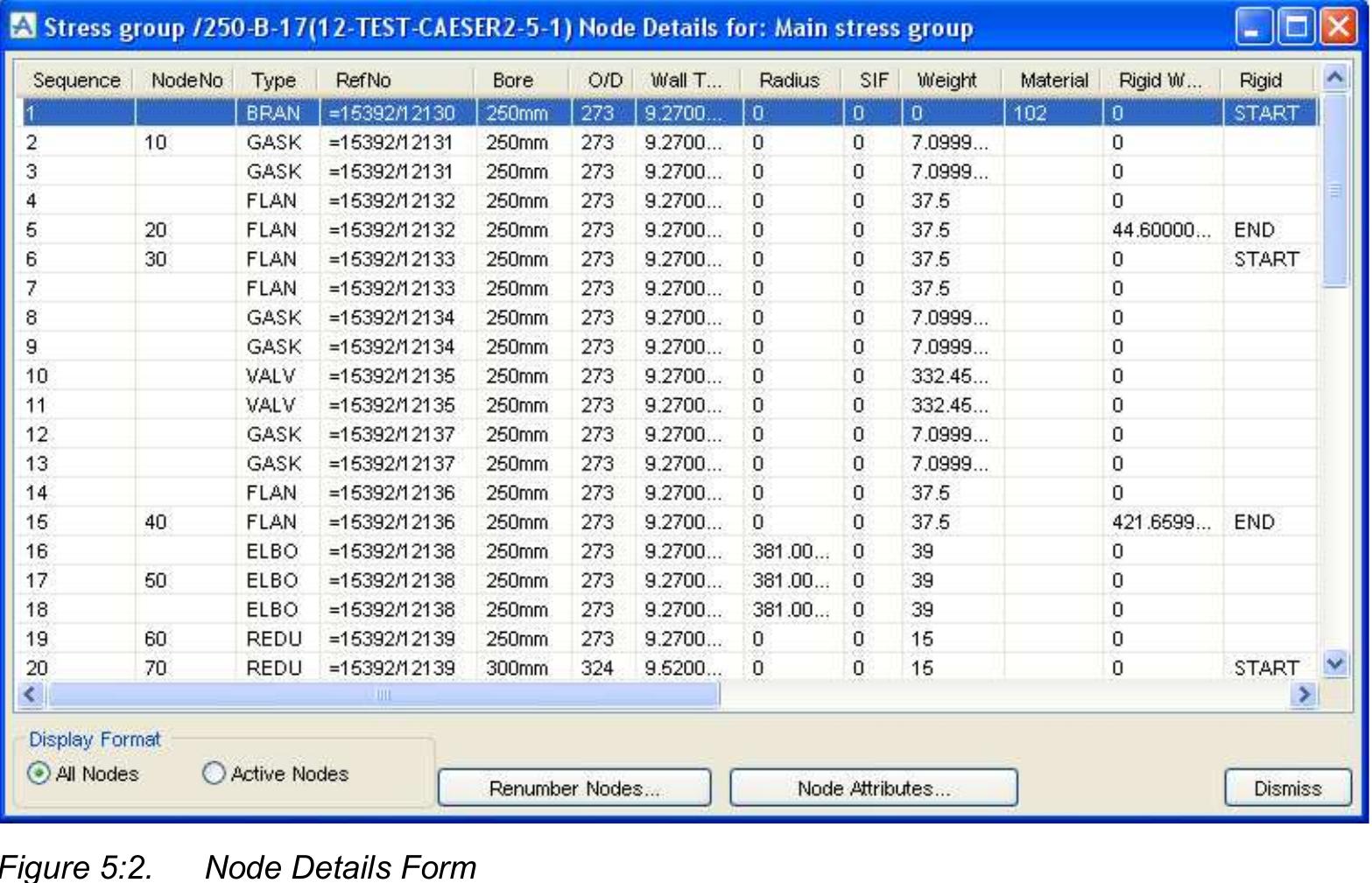The width and height of the screenshot is (1372, 883).
Task: Open the Renumber Nodes dialog
Action: point(574,788)
